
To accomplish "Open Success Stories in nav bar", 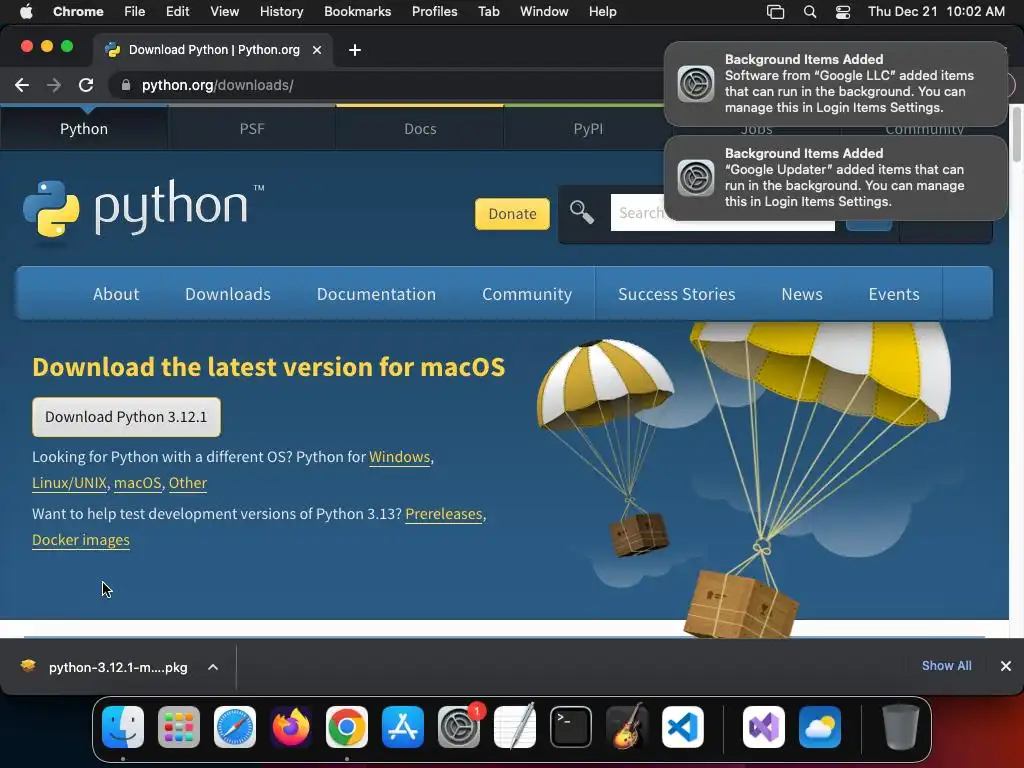I will pos(677,294).
